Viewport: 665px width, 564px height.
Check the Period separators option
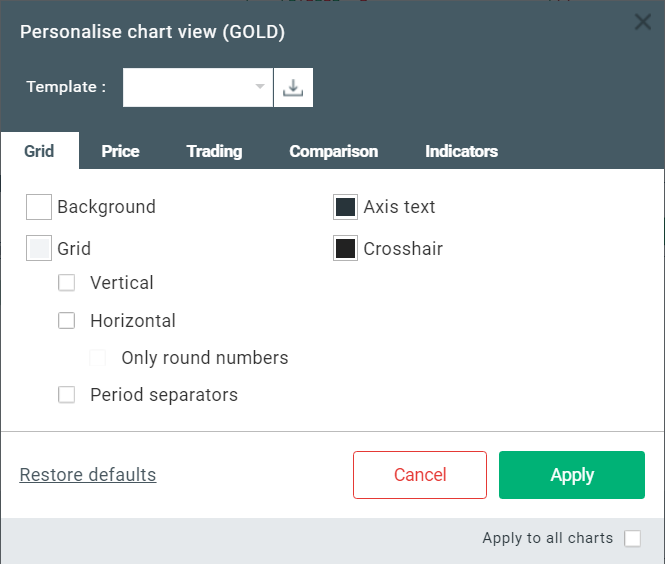click(x=67, y=395)
